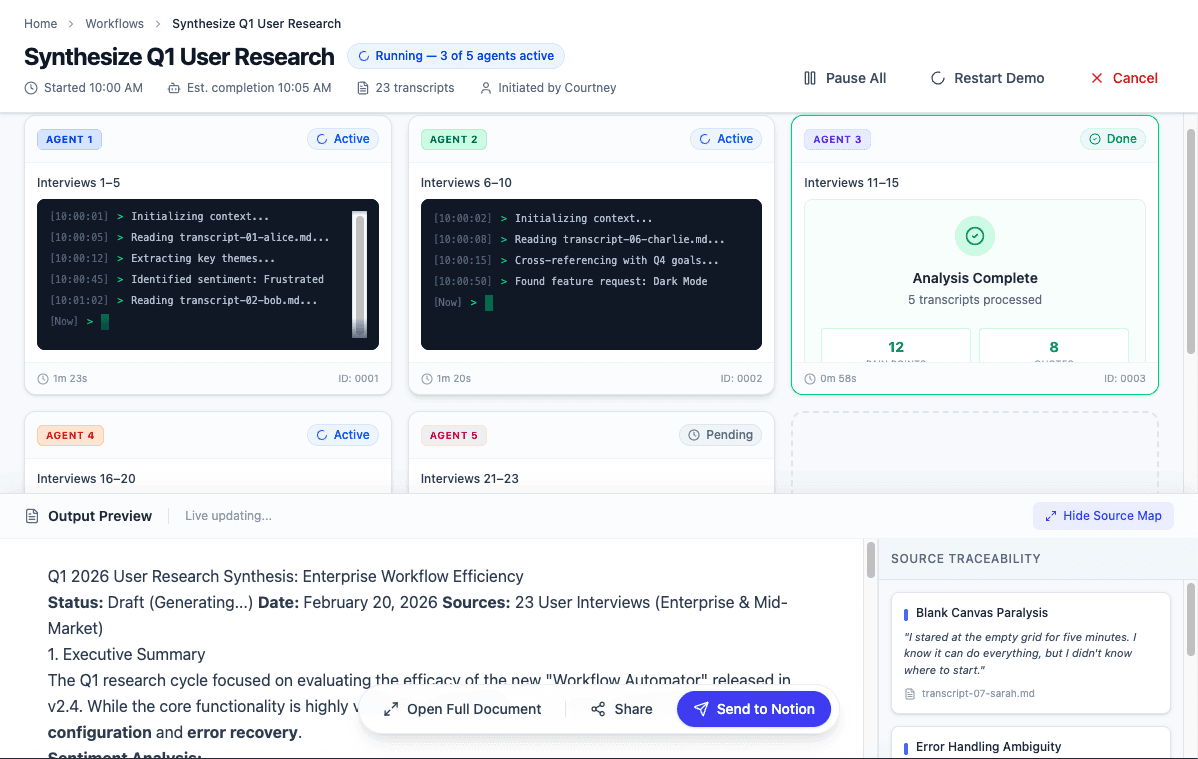The image size is (1198, 759).
Task: Click the document icon beside 23 transcripts
Action: pyautogui.click(x=363, y=88)
